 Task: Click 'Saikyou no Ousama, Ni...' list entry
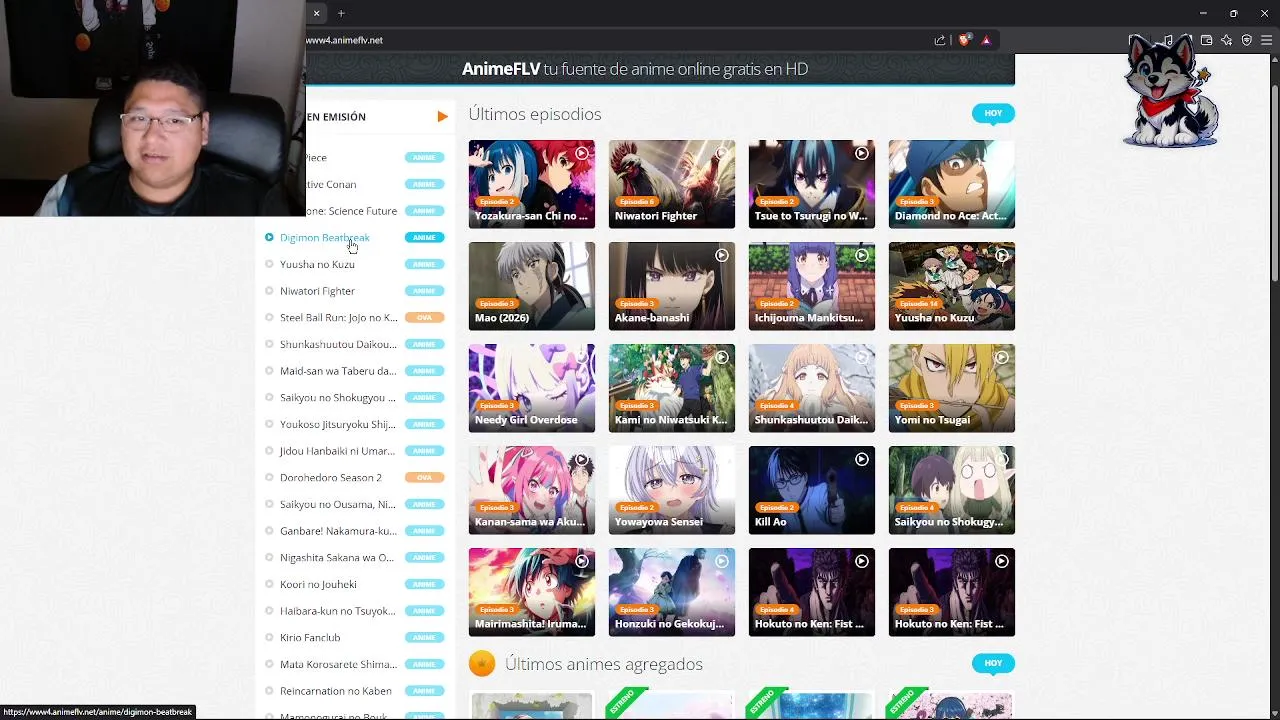point(338,504)
